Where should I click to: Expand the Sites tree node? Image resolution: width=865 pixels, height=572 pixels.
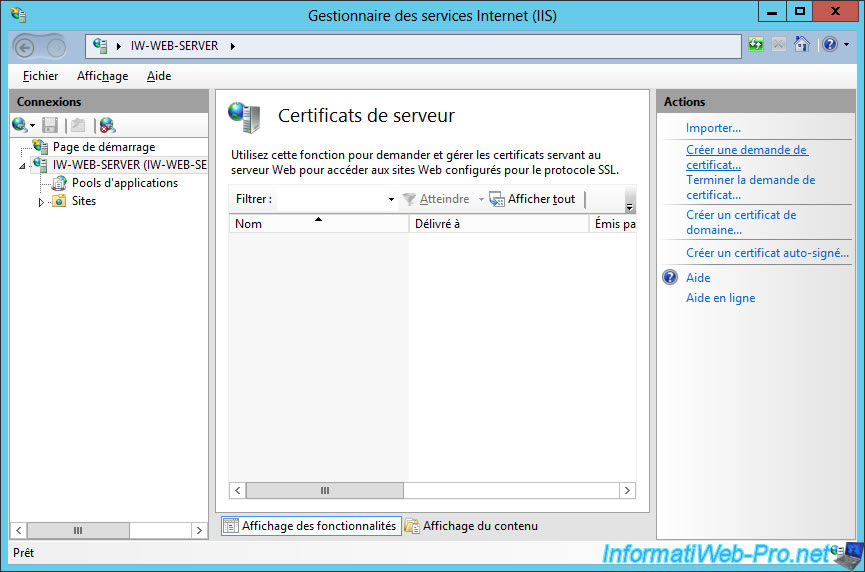[x=41, y=202]
